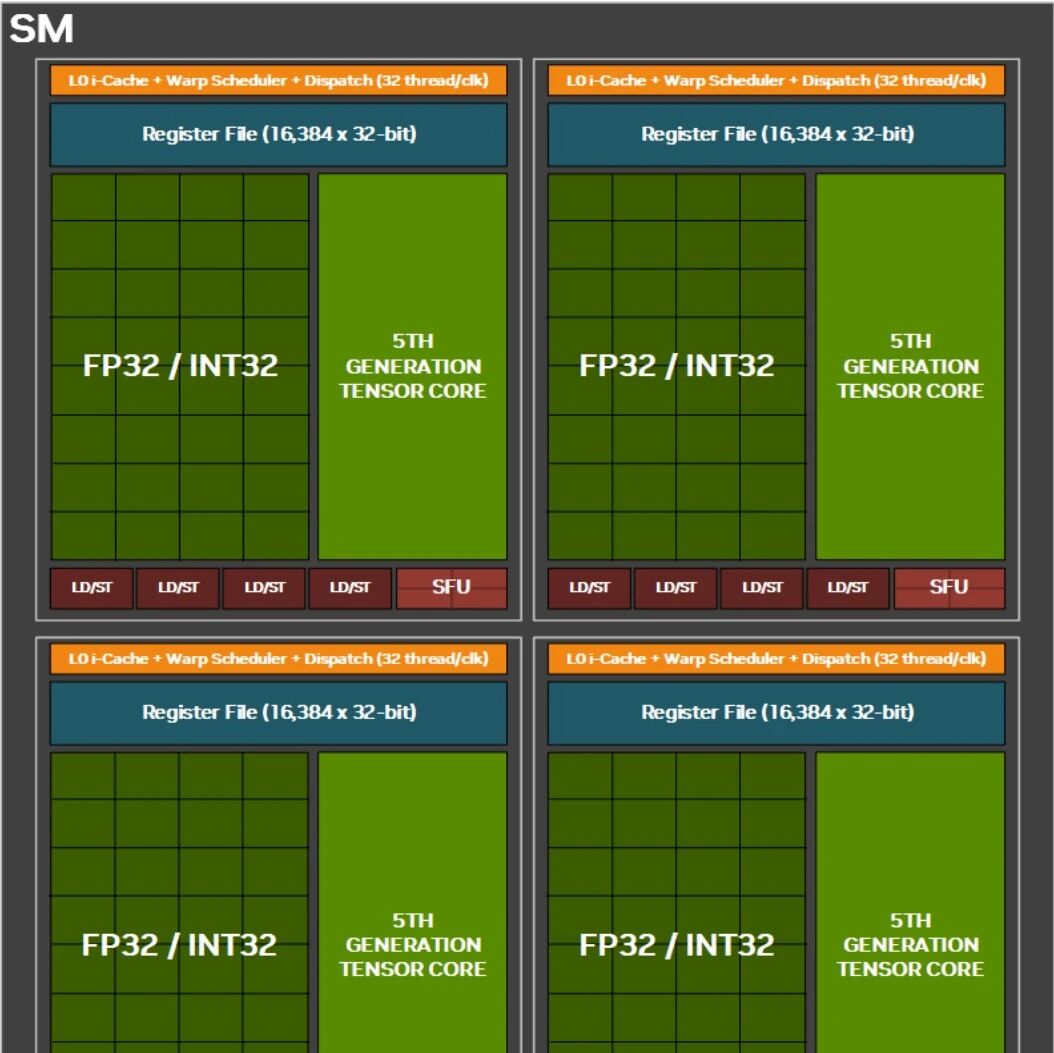
Task: Select the lower-right partition's L0 i-Cache Warp Scheduler bar
Action: (776, 659)
